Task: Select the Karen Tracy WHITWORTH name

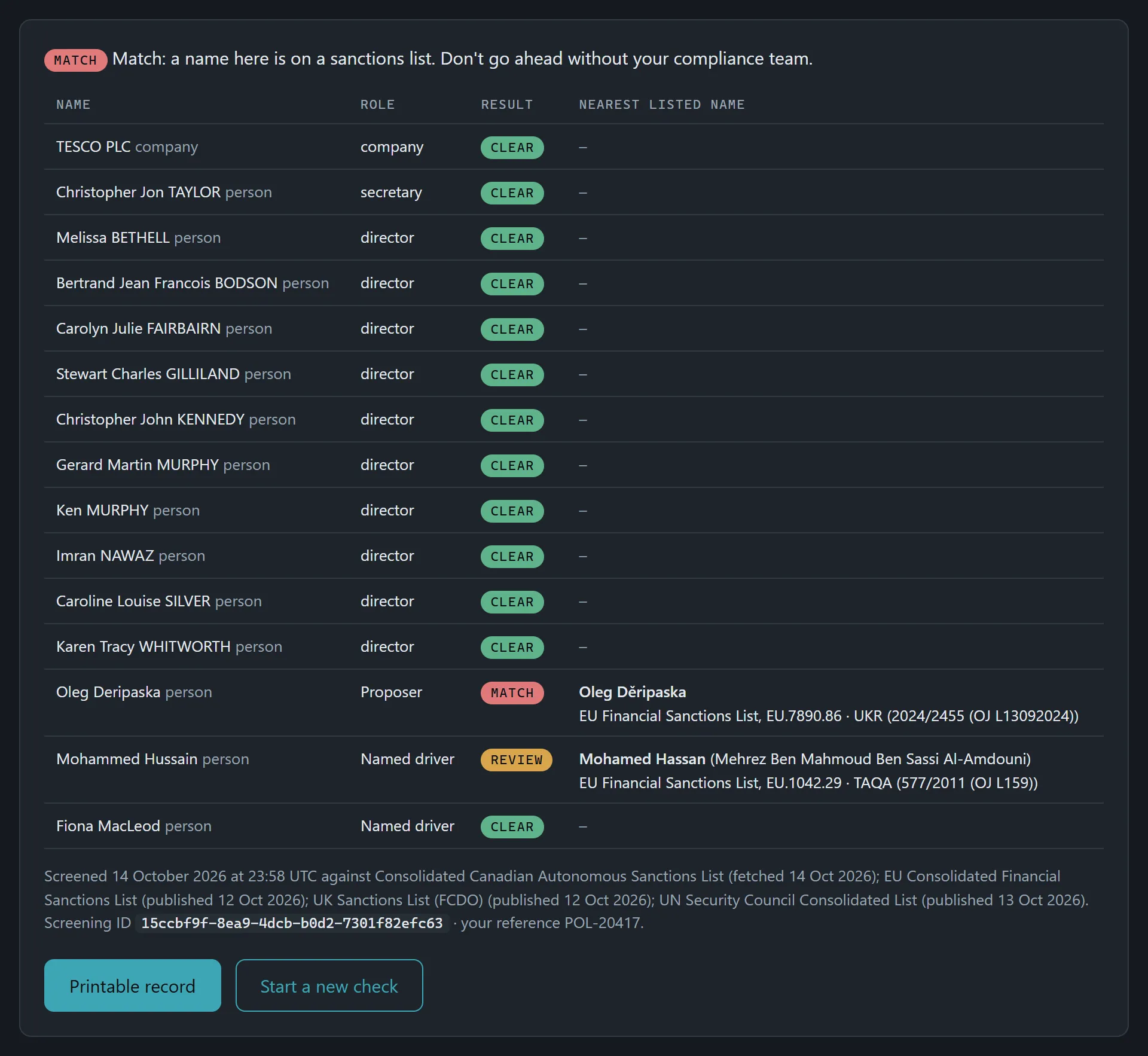Action: (x=143, y=646)
